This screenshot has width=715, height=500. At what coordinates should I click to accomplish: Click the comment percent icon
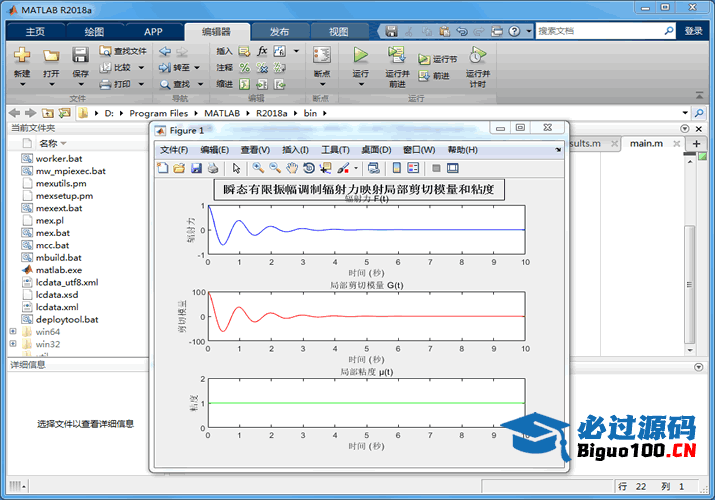pyautogui.click(x=245, y=68)
